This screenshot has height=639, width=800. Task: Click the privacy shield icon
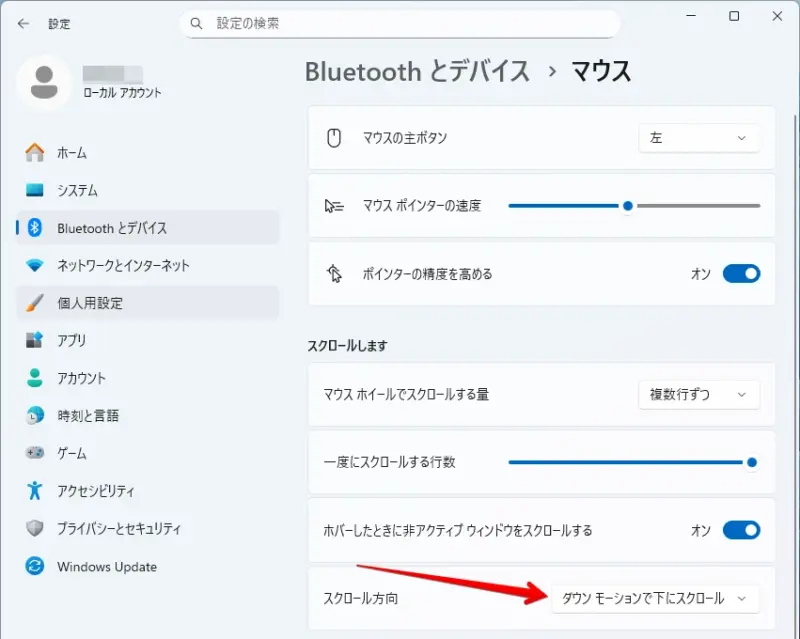pos(35,528)
